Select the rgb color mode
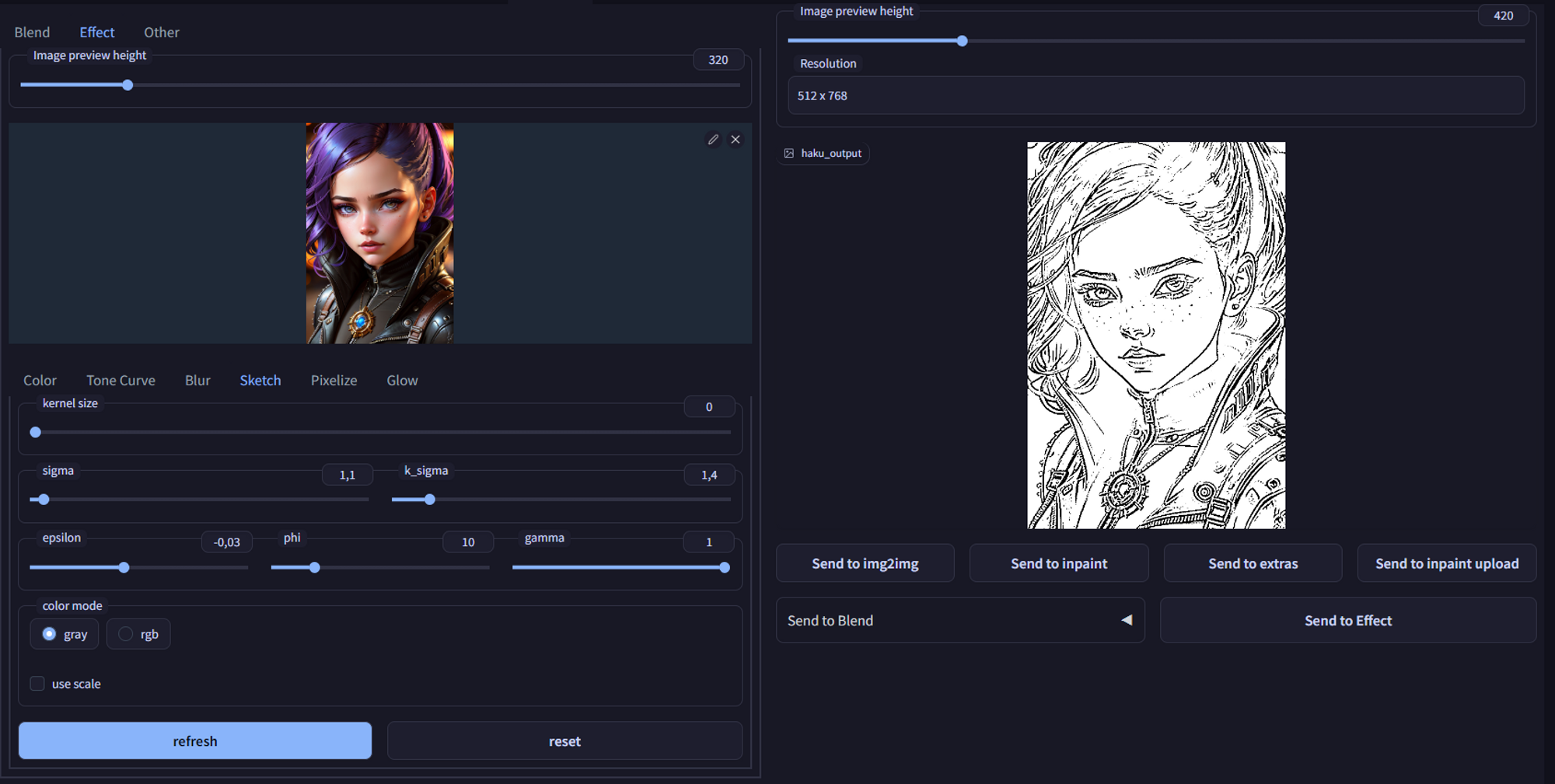Screen dimensions: 1555x784 coord(126,634)
